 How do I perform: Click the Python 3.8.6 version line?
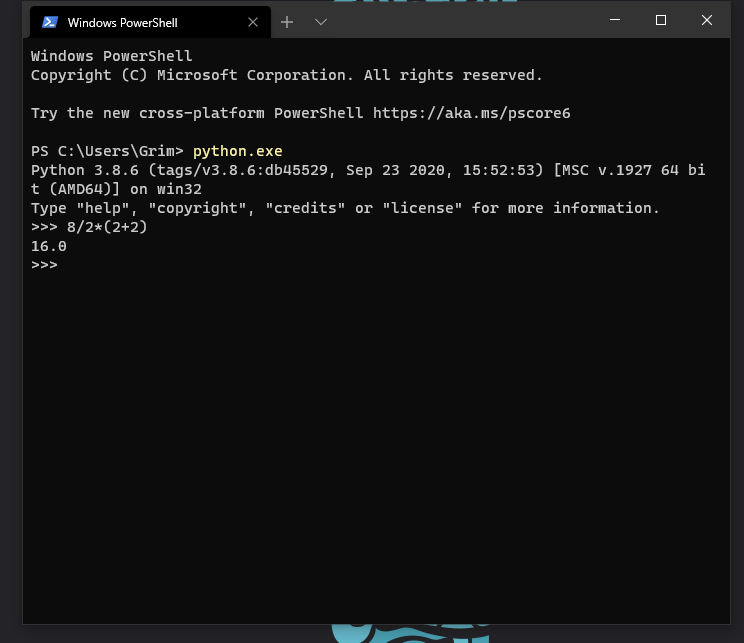coord(368,170)
